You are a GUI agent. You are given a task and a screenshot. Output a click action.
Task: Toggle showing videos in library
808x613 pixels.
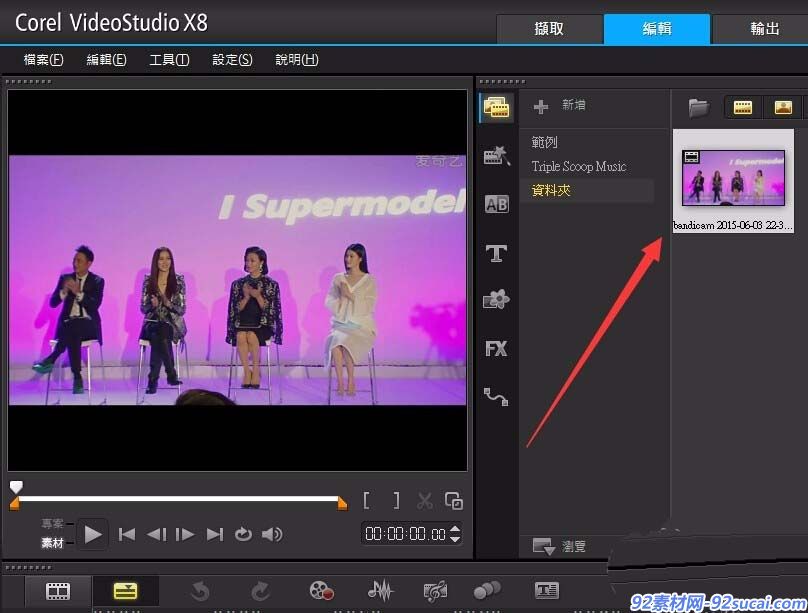coord(743,108)
